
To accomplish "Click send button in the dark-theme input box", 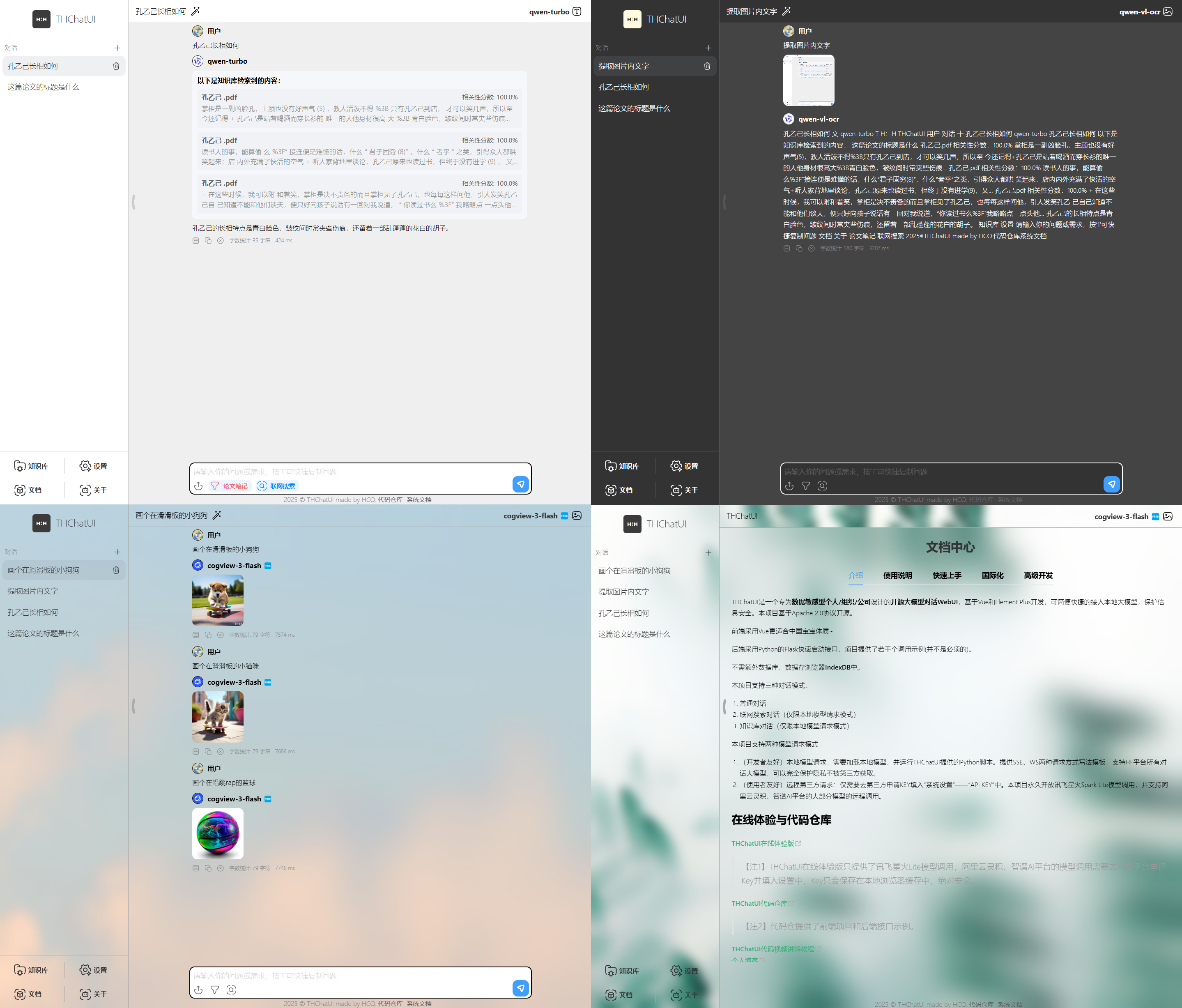I will pyautogui.click(x=1111, y=484).
